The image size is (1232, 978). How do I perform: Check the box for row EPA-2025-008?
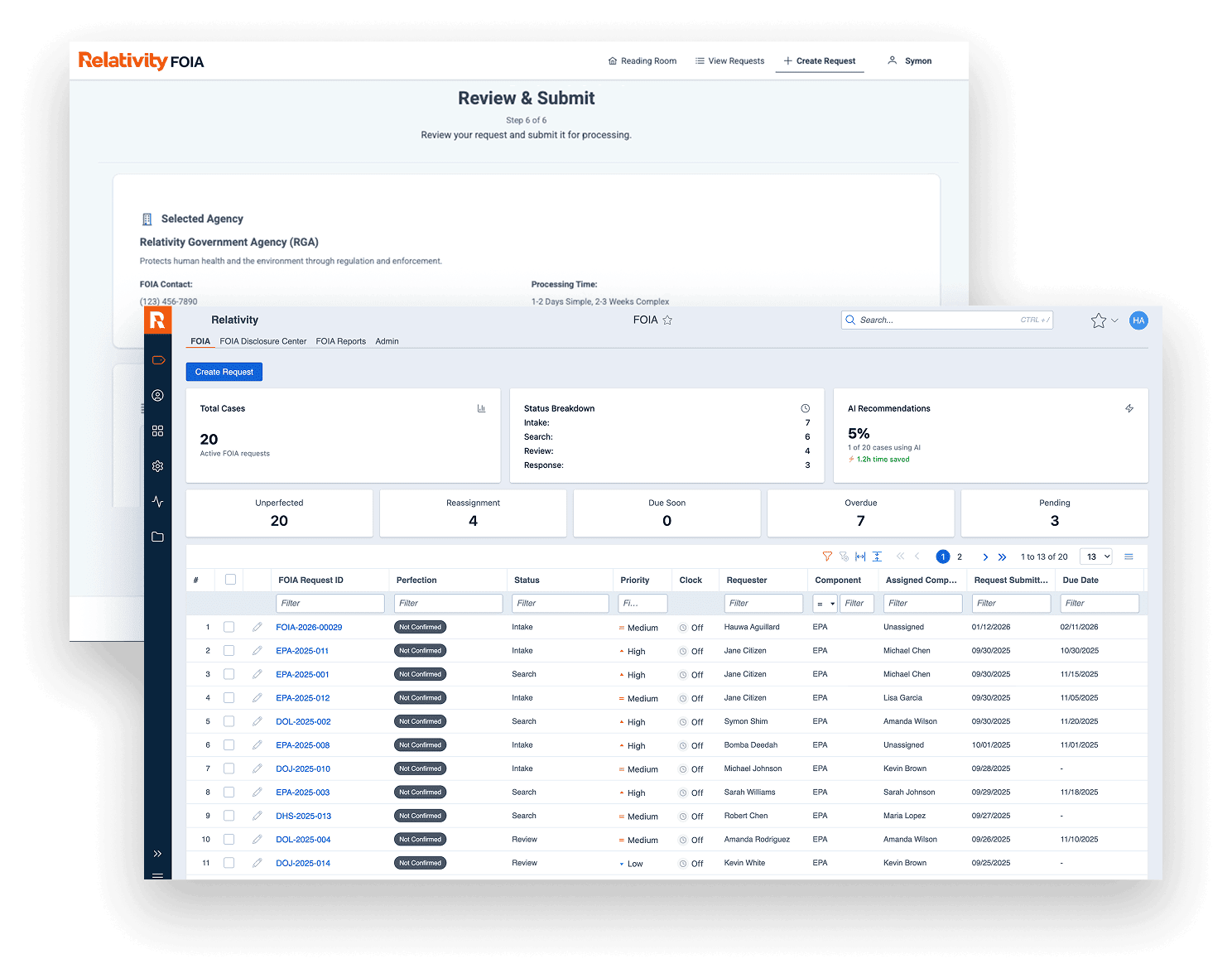point(229,745)
